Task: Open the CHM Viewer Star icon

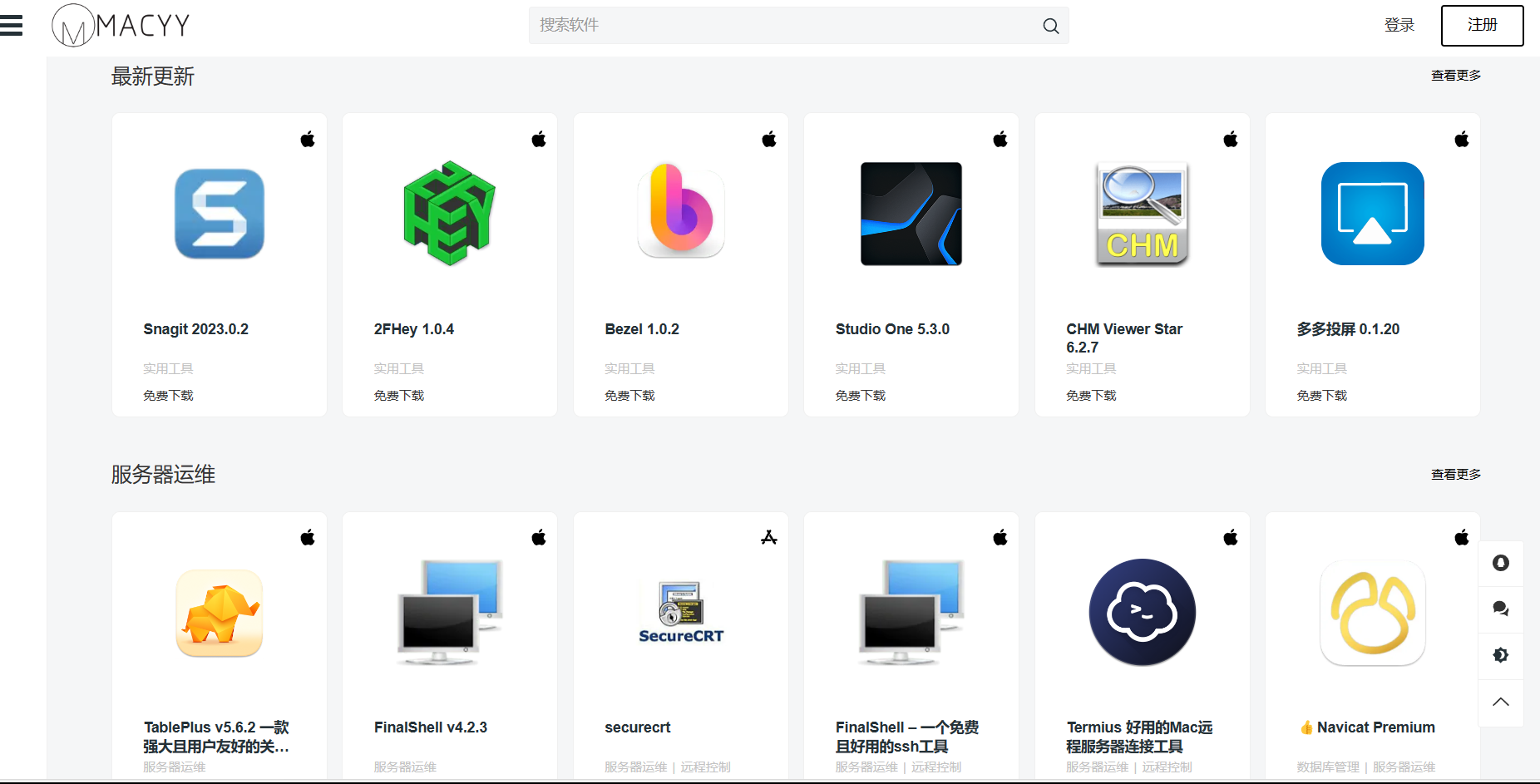Action: [1142, 214]
